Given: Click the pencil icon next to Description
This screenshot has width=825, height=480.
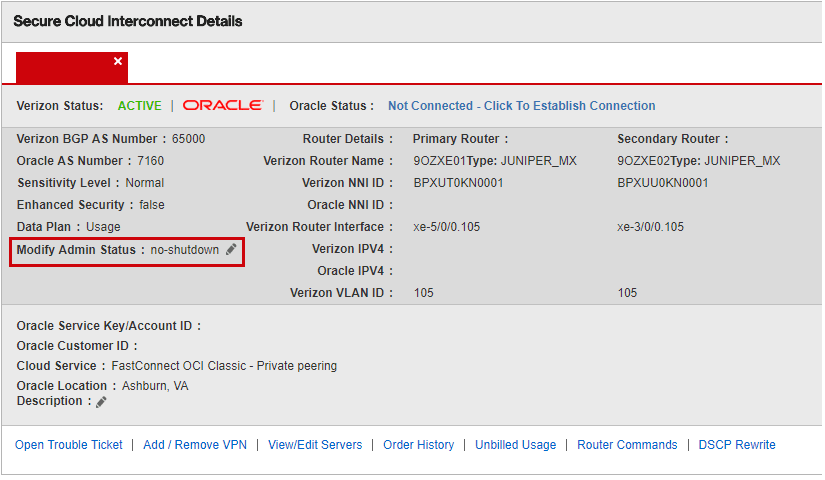Looking at the screenshot, I should [x=101, y=402].
